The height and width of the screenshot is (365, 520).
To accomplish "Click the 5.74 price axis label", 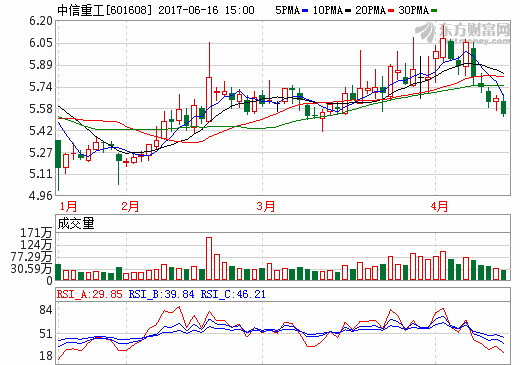I will (x=41, y=87).
